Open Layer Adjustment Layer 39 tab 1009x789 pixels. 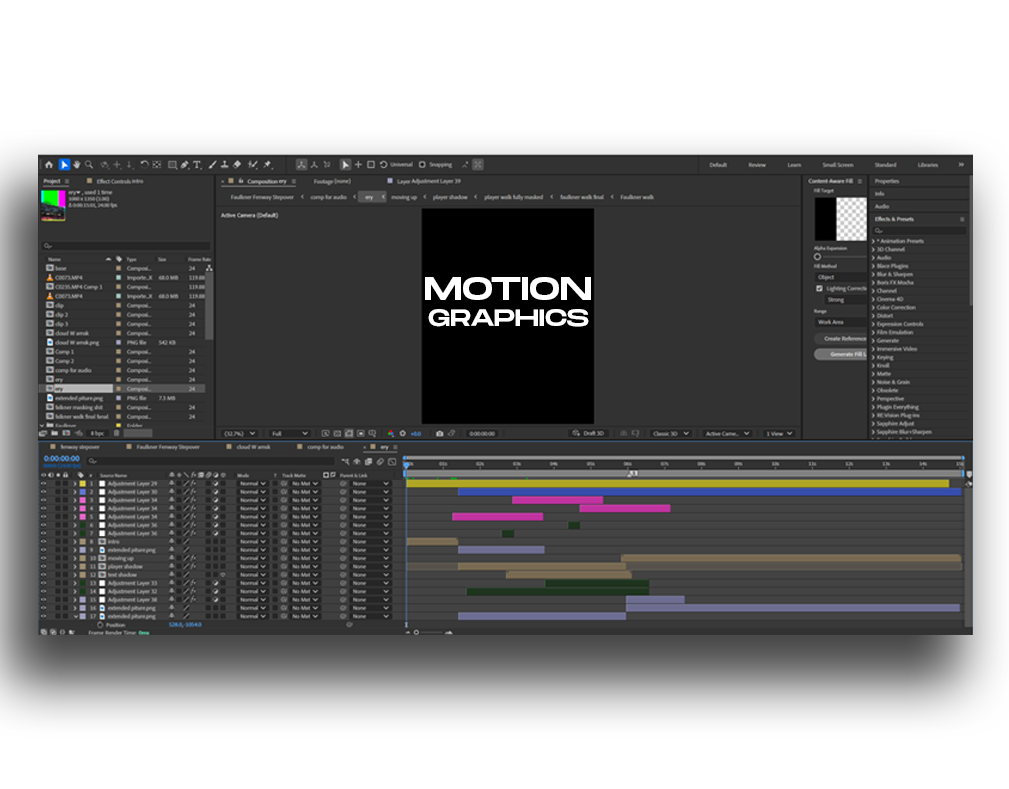coord(429,181)
